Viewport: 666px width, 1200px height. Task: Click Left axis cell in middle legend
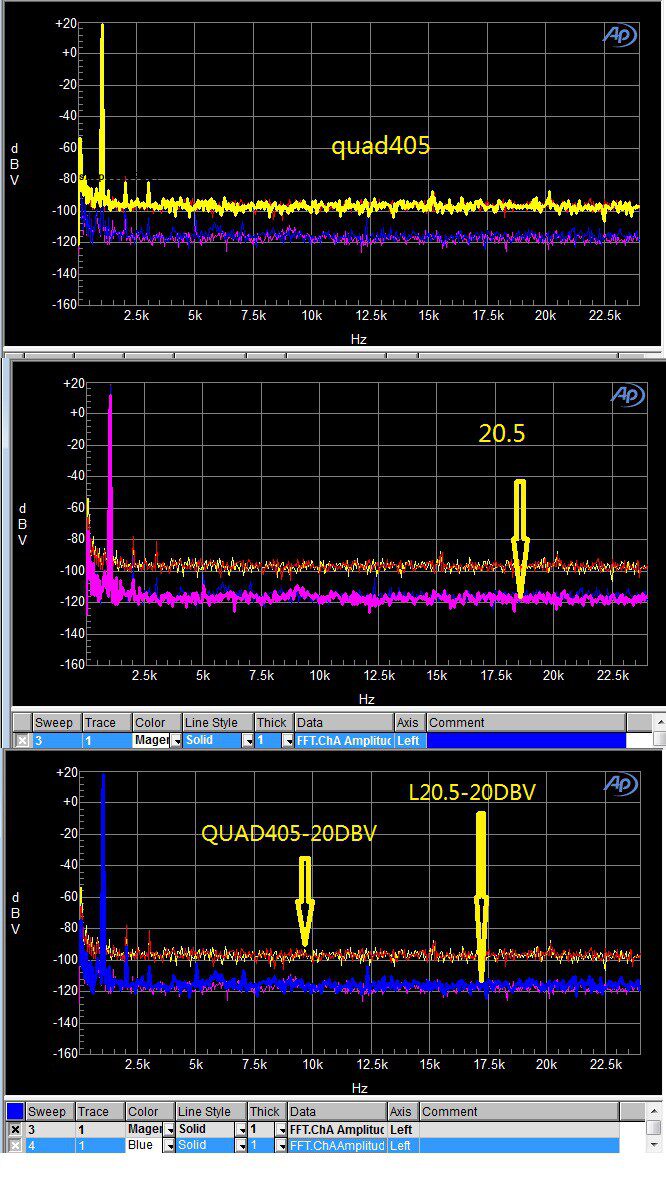coord(410,741)
